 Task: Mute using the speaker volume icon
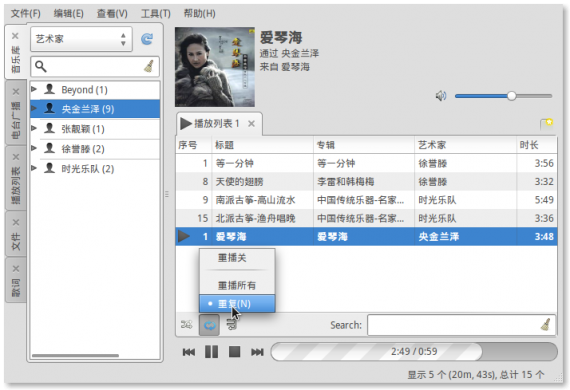click(x=441, y=96)
